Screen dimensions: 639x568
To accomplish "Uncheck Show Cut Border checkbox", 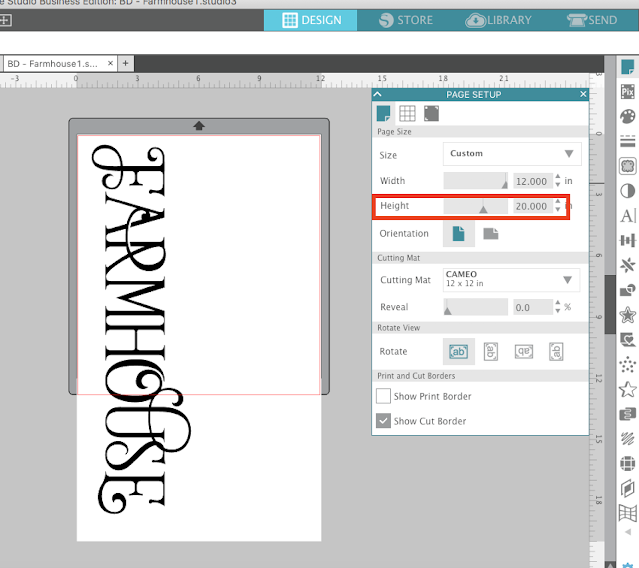I will 383,421.
